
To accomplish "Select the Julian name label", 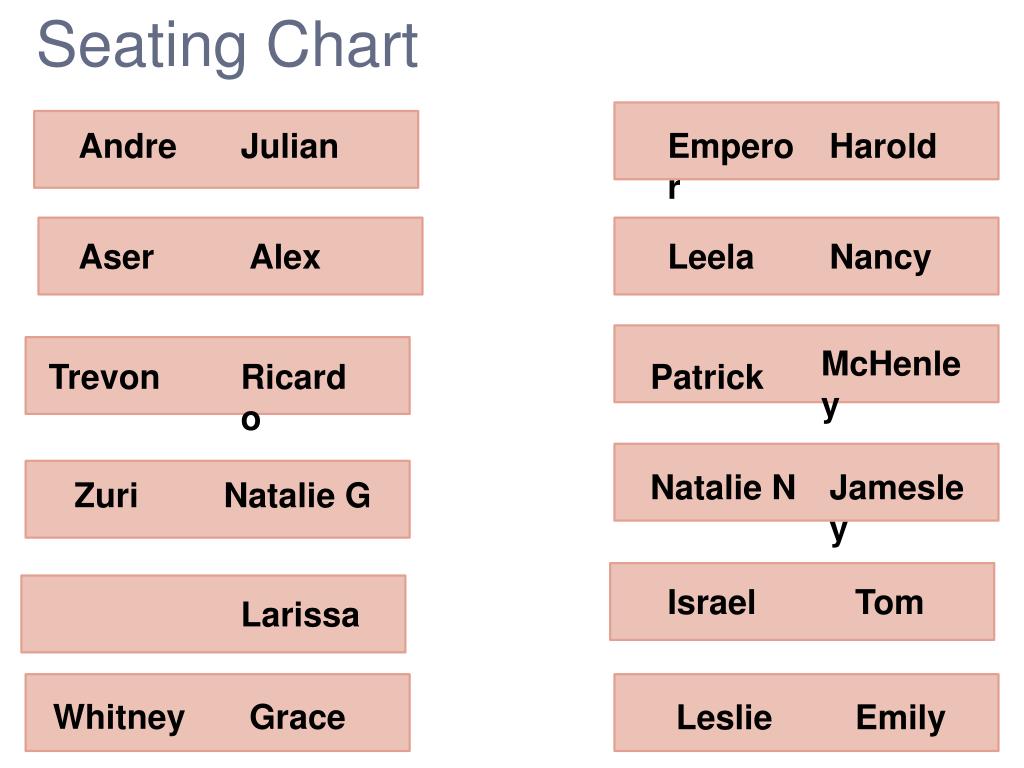I will tap(290, 146).
